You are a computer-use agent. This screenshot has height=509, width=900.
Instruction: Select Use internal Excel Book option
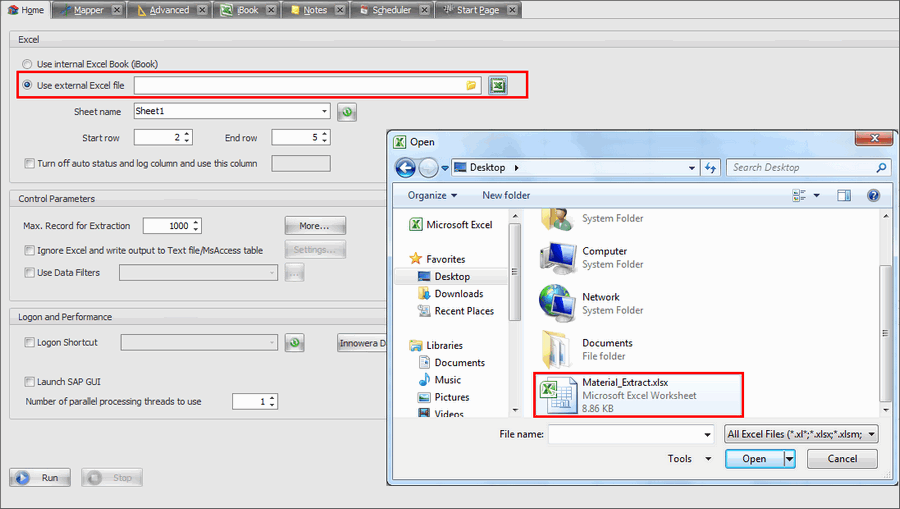(x=28, y=64)
